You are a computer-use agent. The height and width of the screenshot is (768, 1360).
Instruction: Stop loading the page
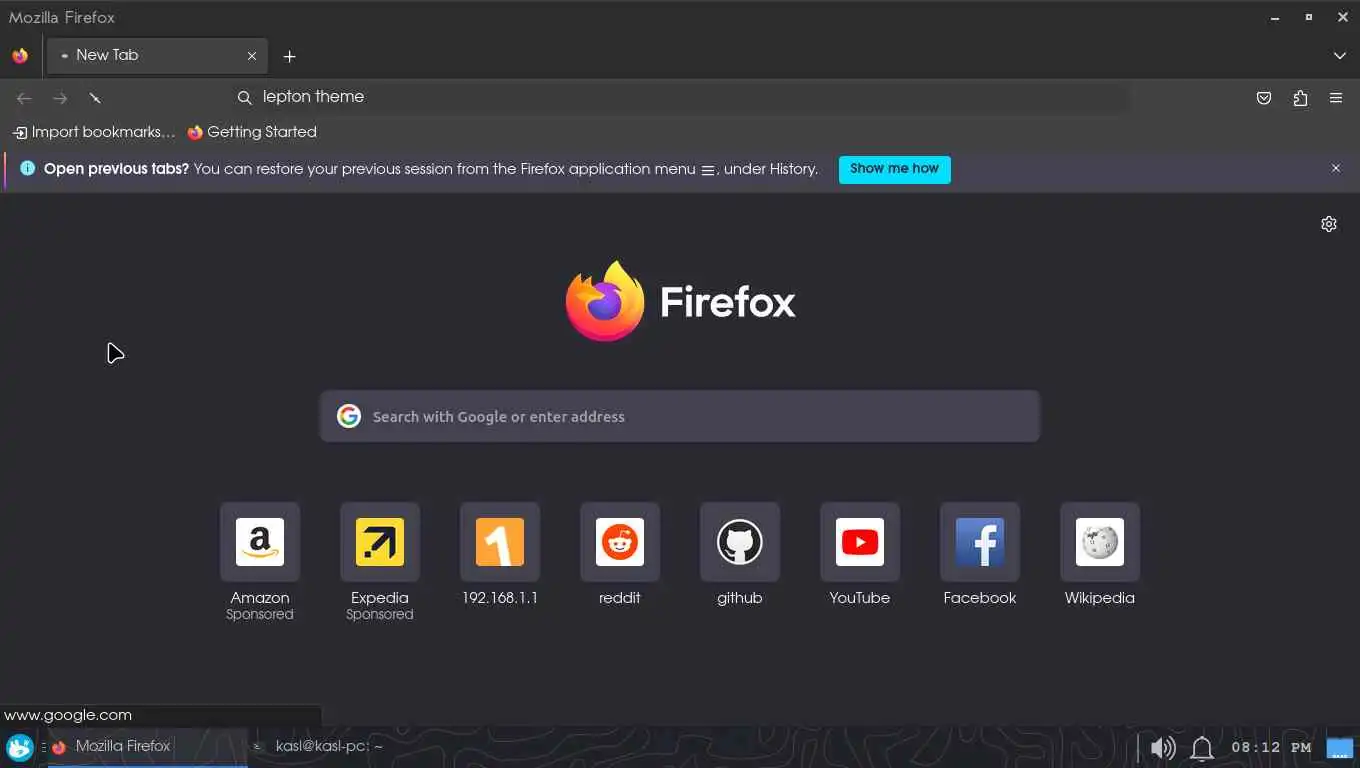point(95,98)
